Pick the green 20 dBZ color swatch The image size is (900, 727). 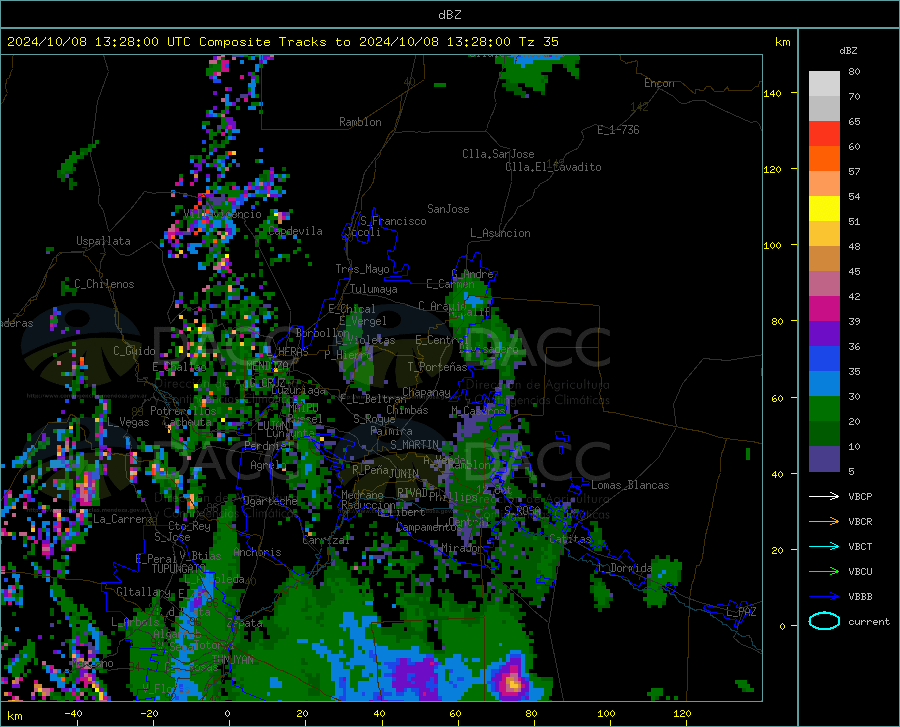(x=824, y=409)
